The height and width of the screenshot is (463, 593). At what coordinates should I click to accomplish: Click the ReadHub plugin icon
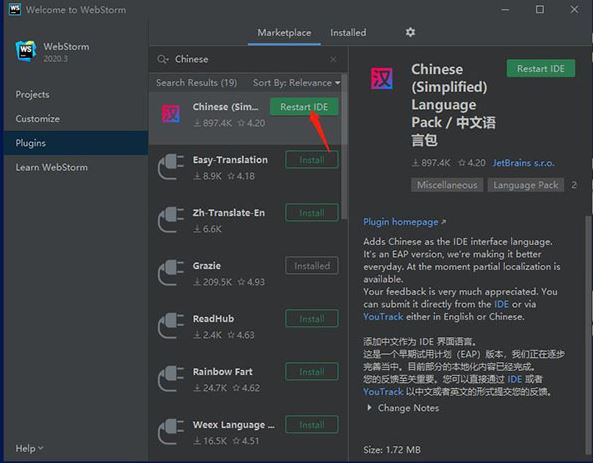click(x=171, y=326)
